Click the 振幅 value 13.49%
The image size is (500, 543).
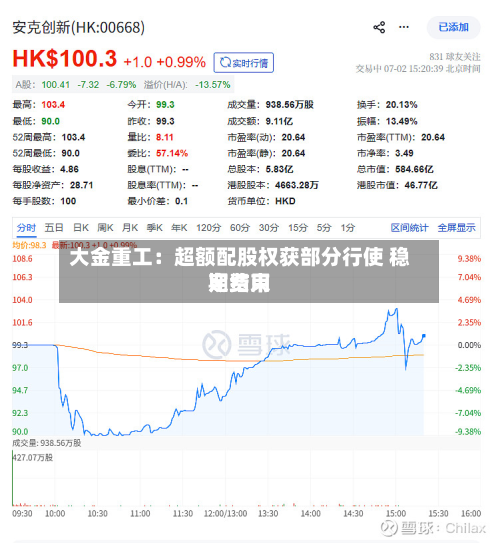pos(402,121)
